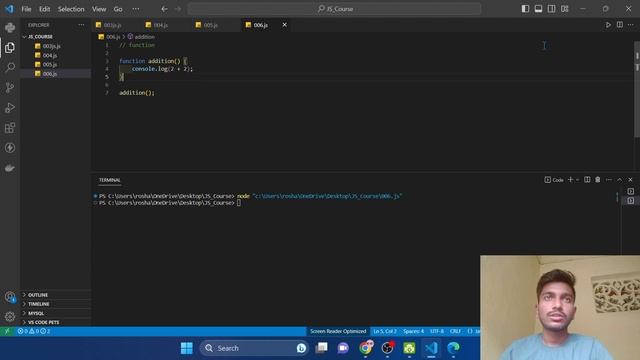Open 004.js in the Explorer tree
640x360 pixels.
coord(50,55)
